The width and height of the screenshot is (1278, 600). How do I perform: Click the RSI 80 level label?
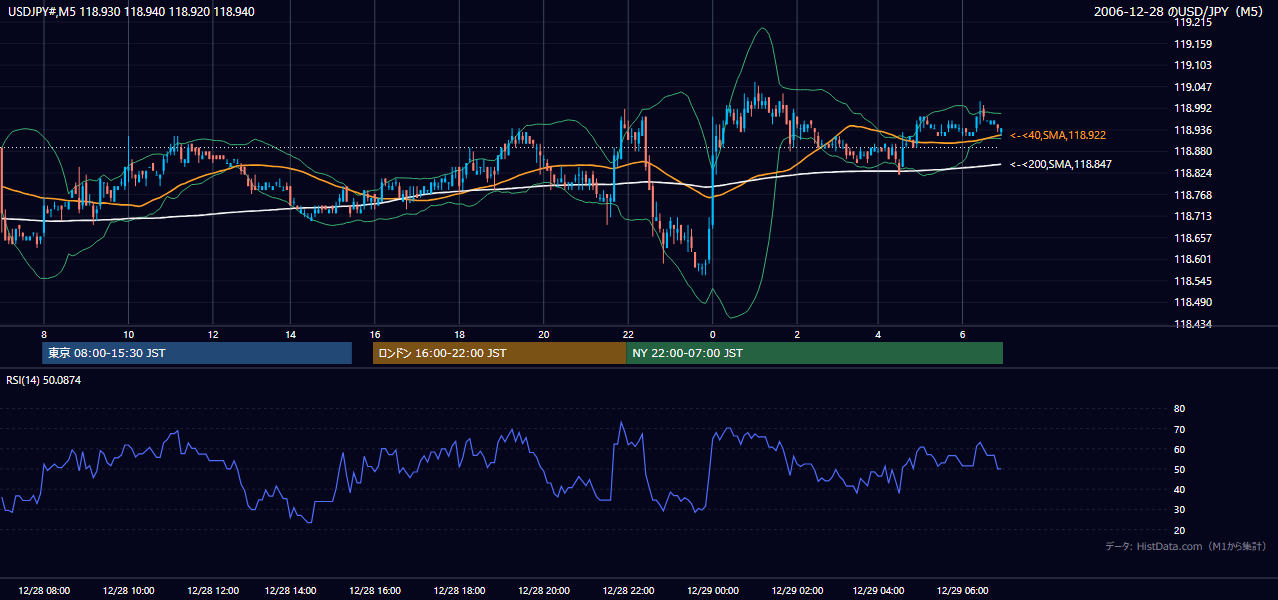1179,409
